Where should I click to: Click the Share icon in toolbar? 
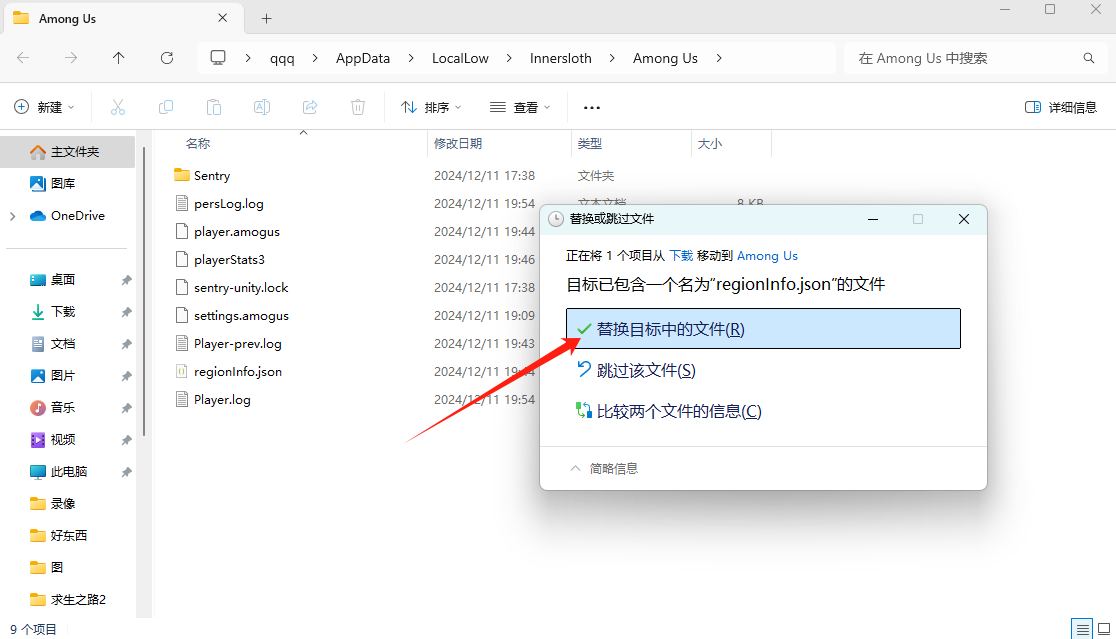[x=310, y=107]
